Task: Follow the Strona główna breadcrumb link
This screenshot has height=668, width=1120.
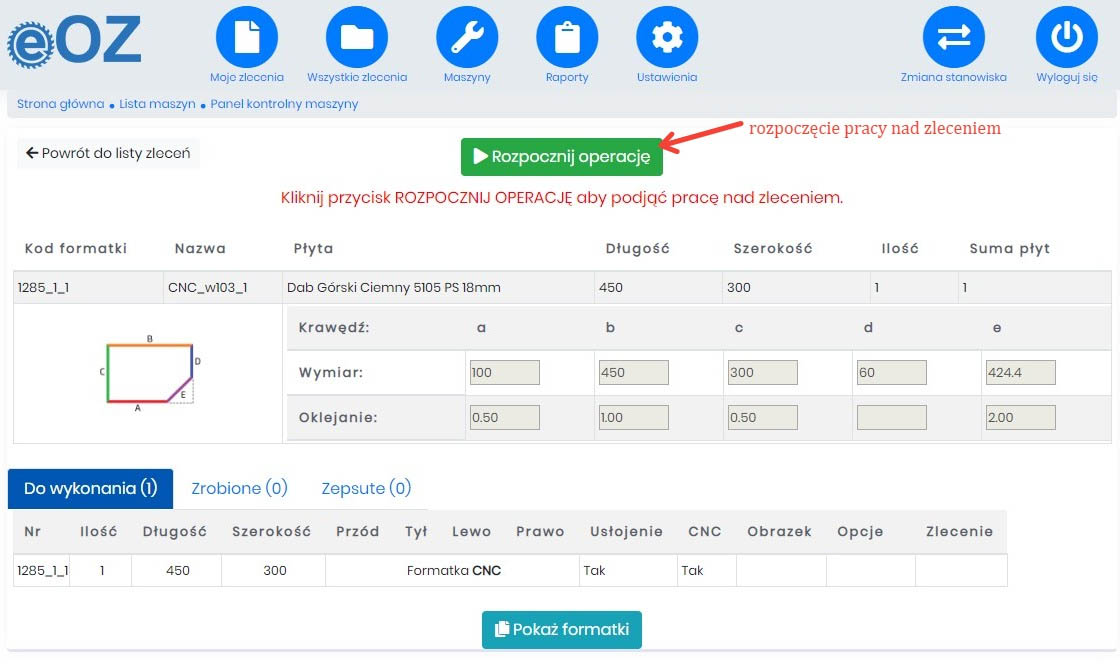Action: click(x=60, y=104)
